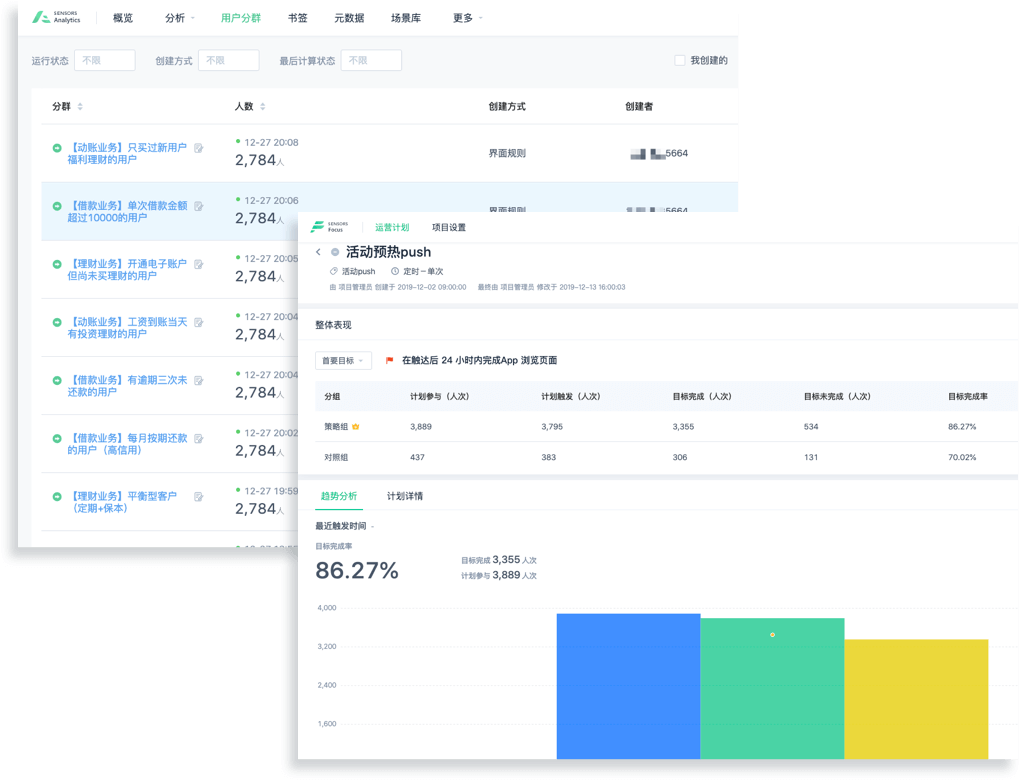Switch to the 计划详情 tab
1020x780 pixels.
click(x=405, y=496)
